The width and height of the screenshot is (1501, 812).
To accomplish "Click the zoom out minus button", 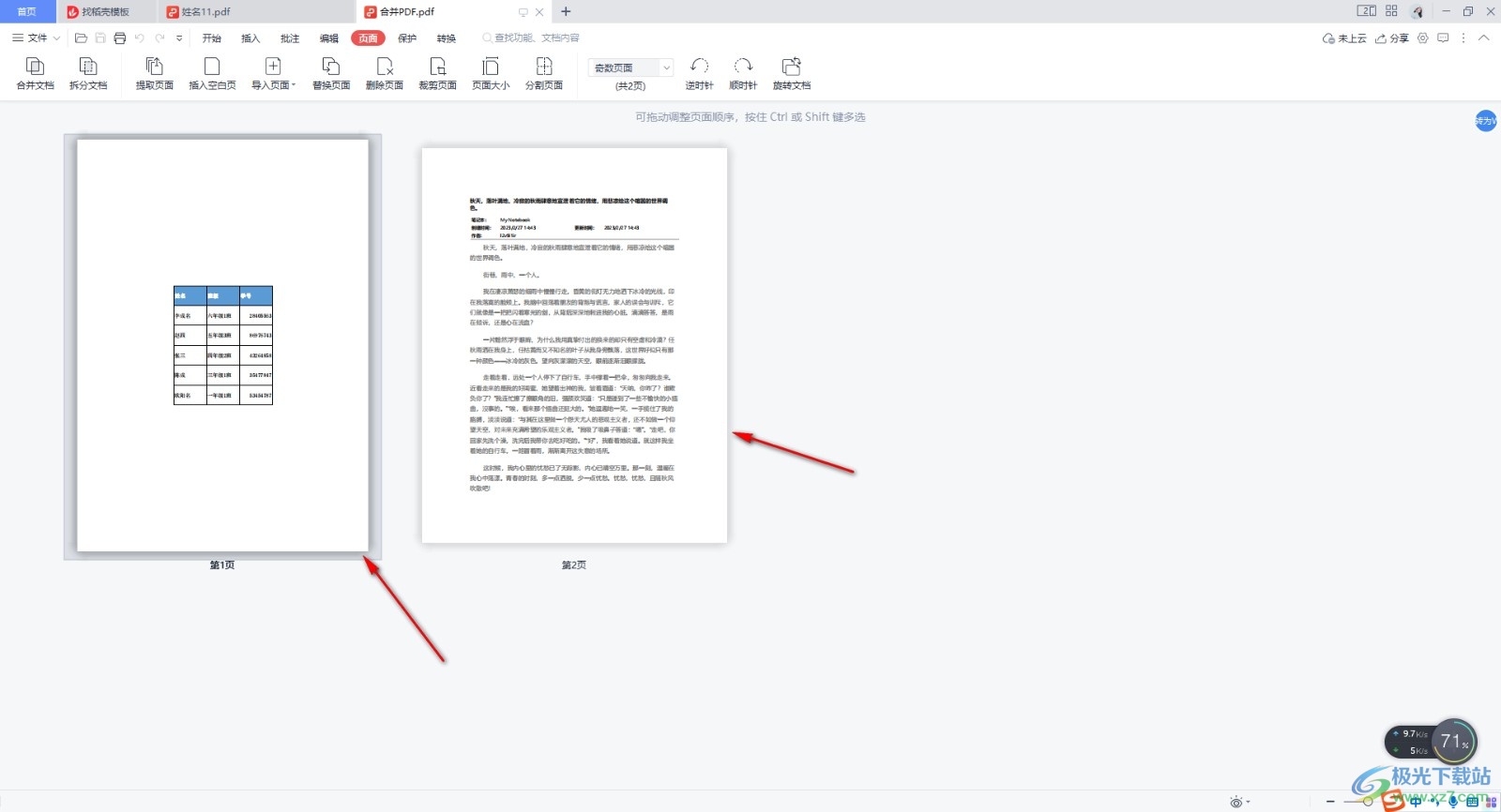I will [x=1330, y=802].
